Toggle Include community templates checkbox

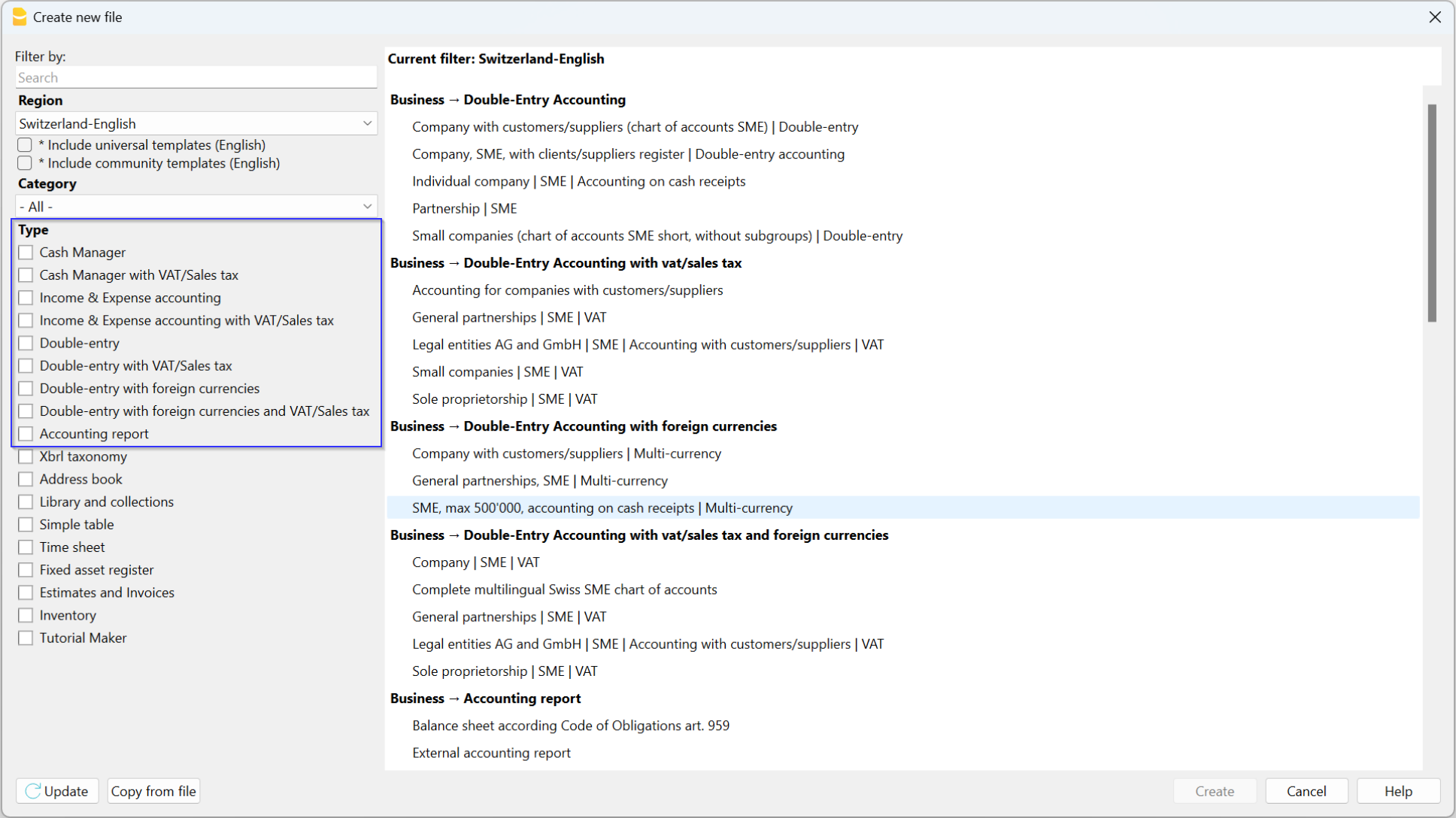click(x=26, y=163)
